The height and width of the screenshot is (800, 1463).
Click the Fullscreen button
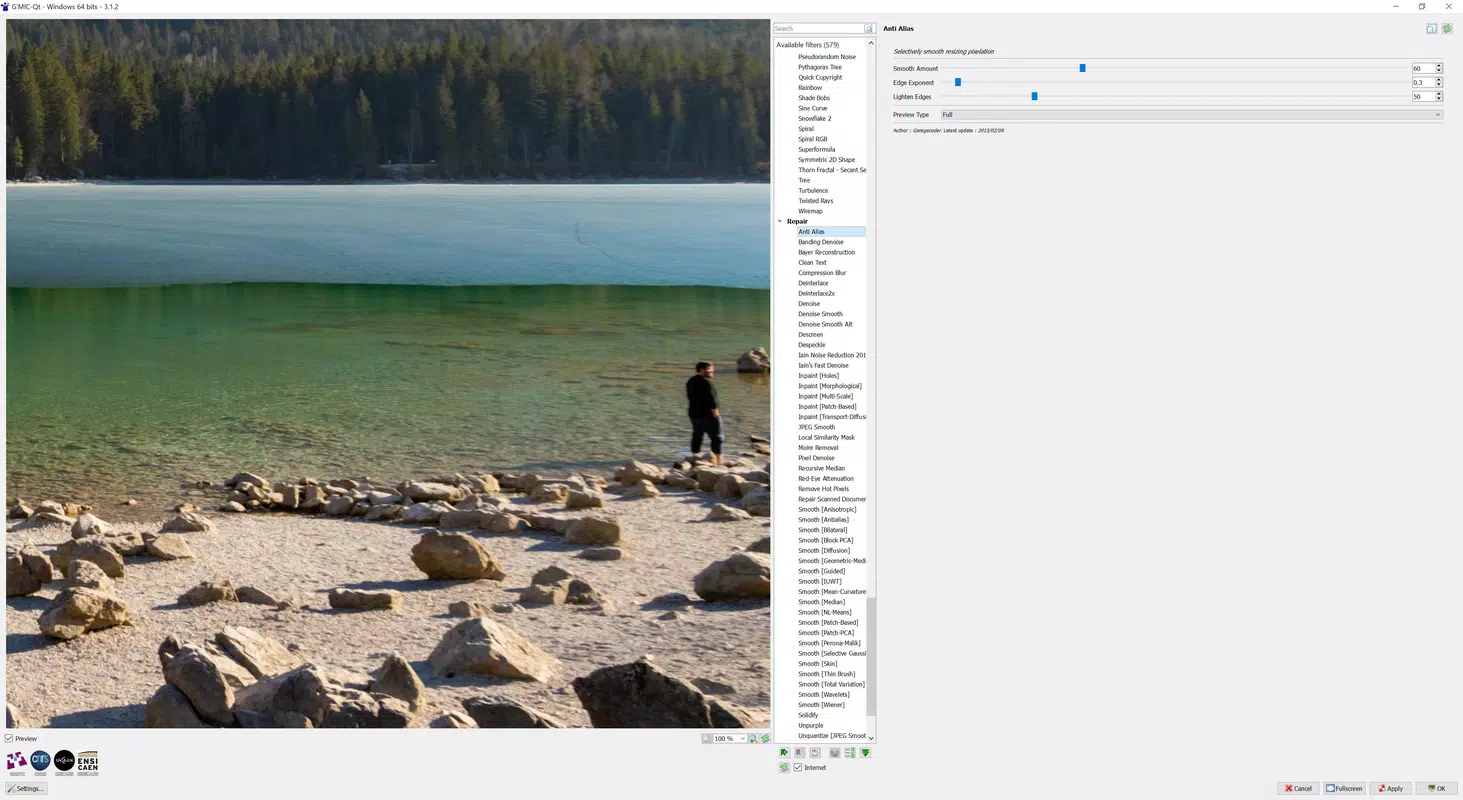[x=1345, y=788]
